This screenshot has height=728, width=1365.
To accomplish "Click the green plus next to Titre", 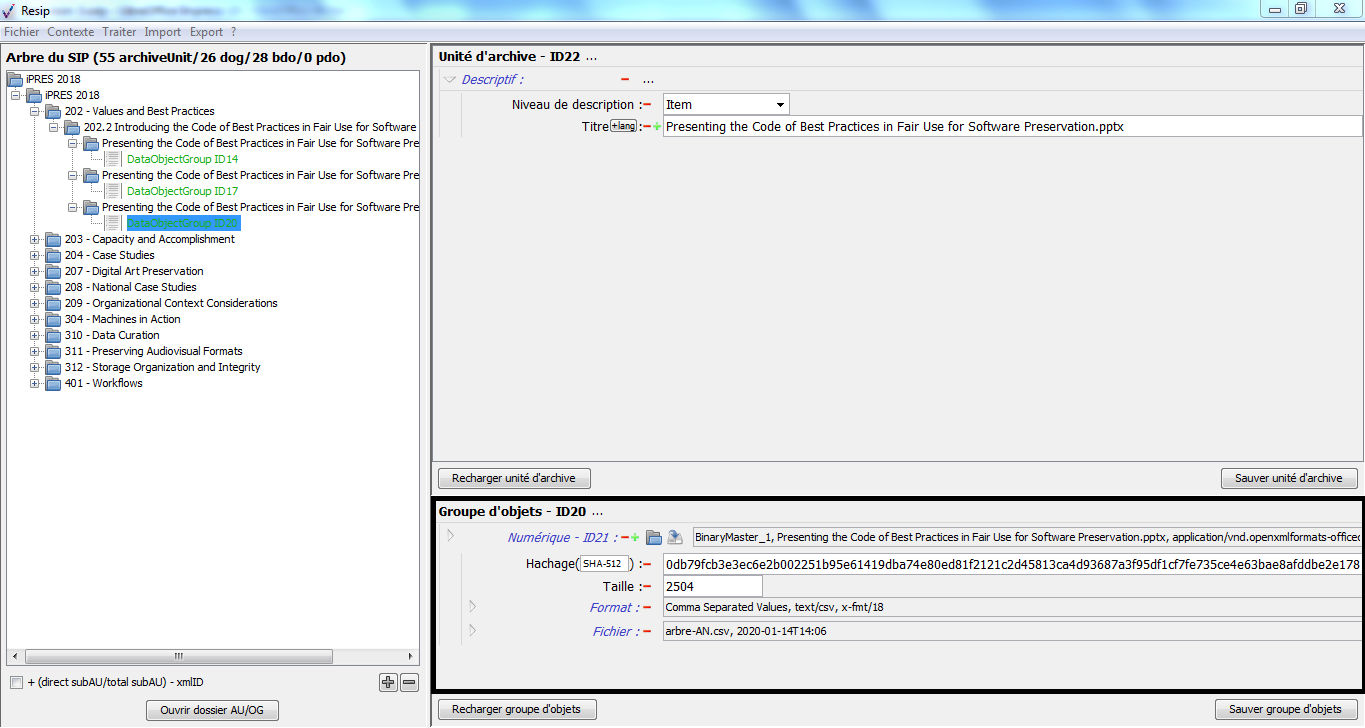I will [x=657, y=126].
